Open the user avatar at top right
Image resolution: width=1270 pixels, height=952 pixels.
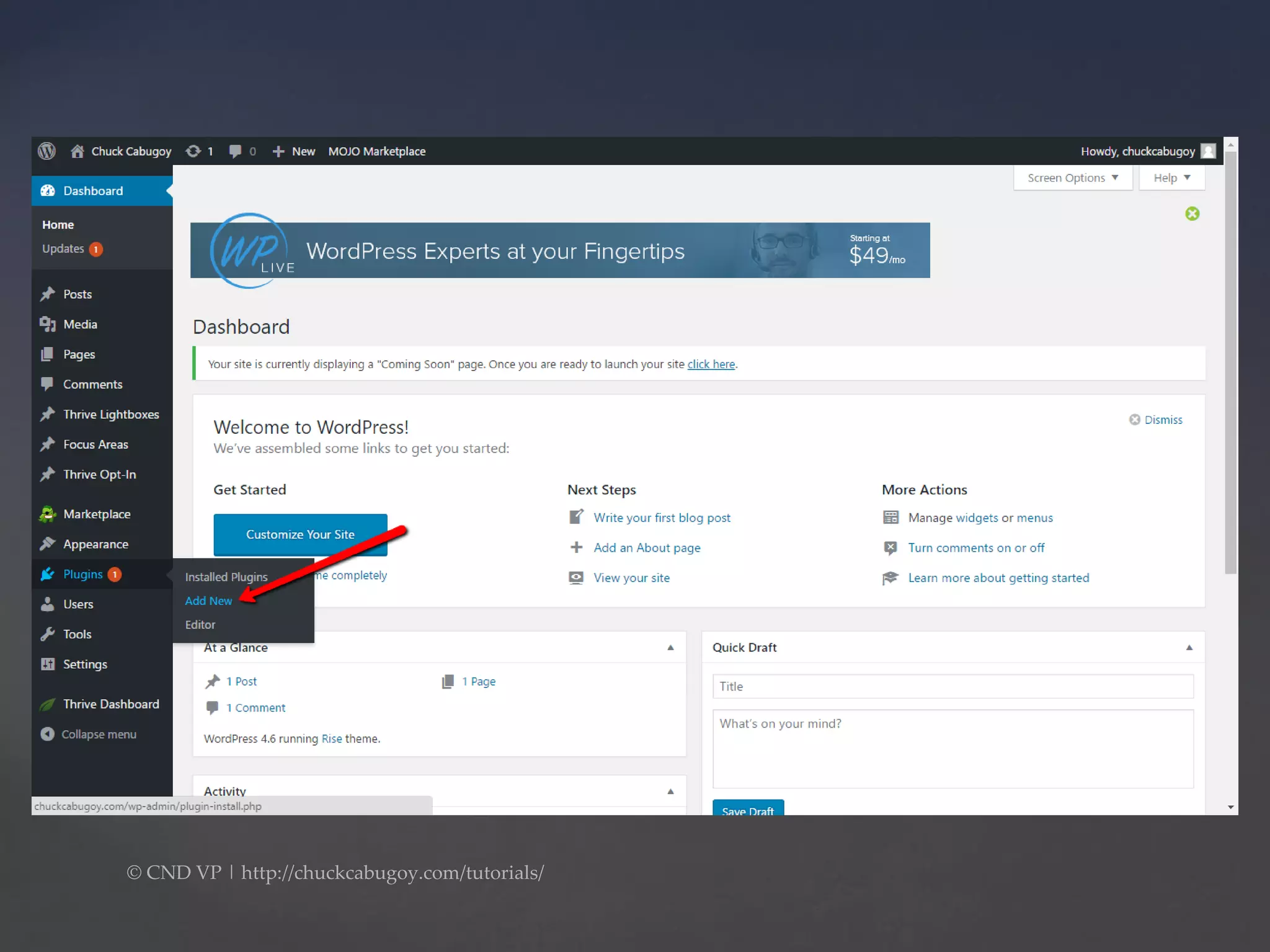1208,151
